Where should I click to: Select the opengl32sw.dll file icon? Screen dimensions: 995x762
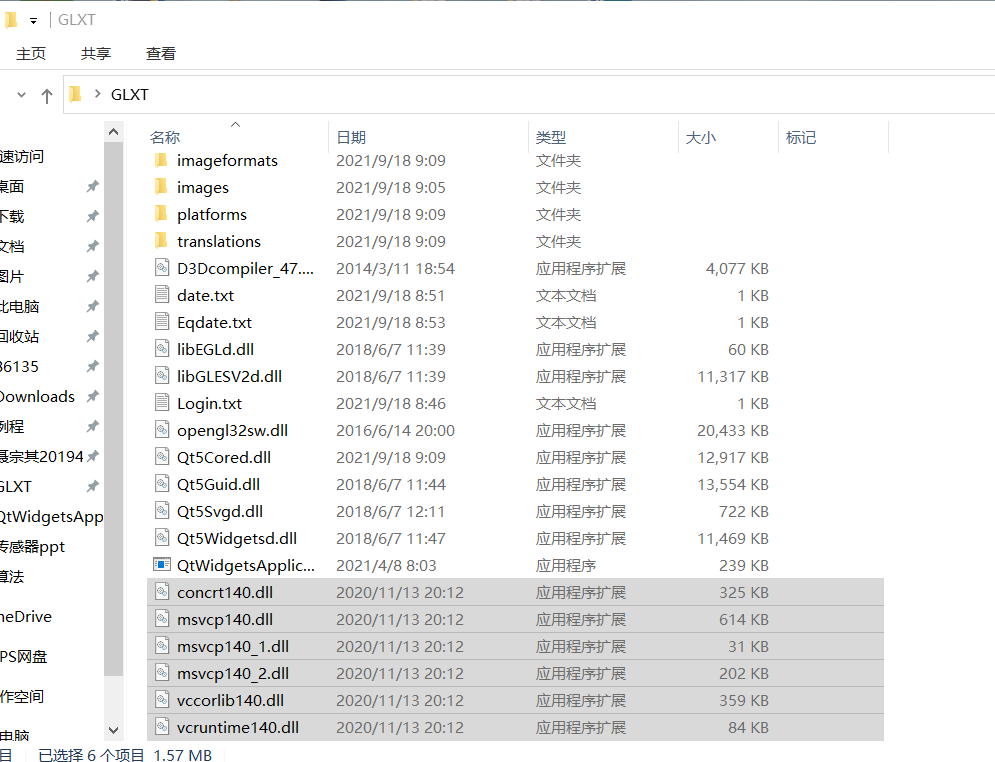coord(162,430)
